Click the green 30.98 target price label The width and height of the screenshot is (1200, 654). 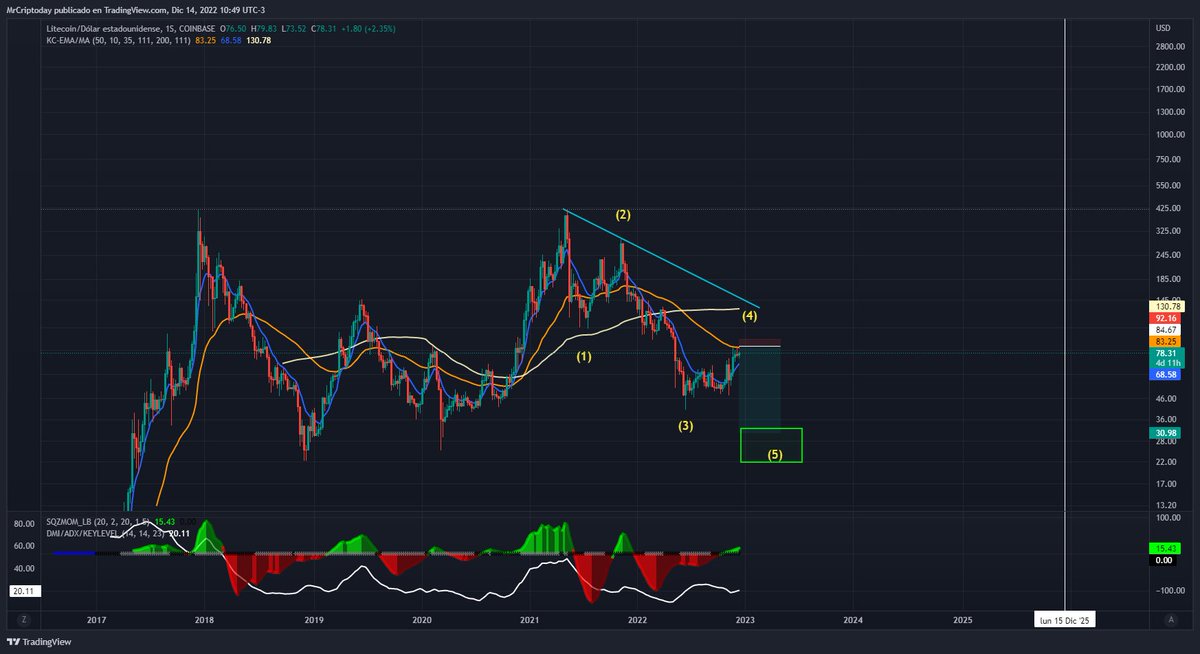pos(1168,432)
